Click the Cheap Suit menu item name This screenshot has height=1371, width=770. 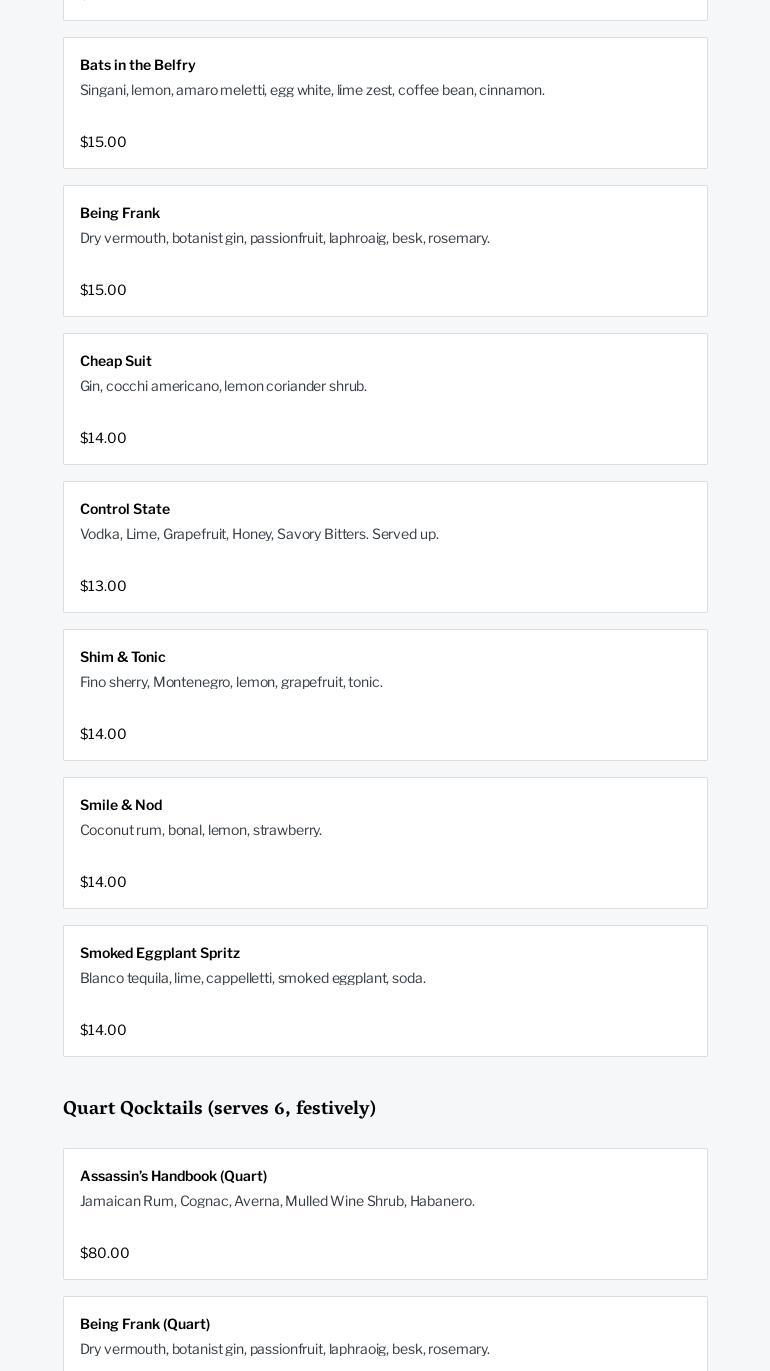[x=116, y=361]
